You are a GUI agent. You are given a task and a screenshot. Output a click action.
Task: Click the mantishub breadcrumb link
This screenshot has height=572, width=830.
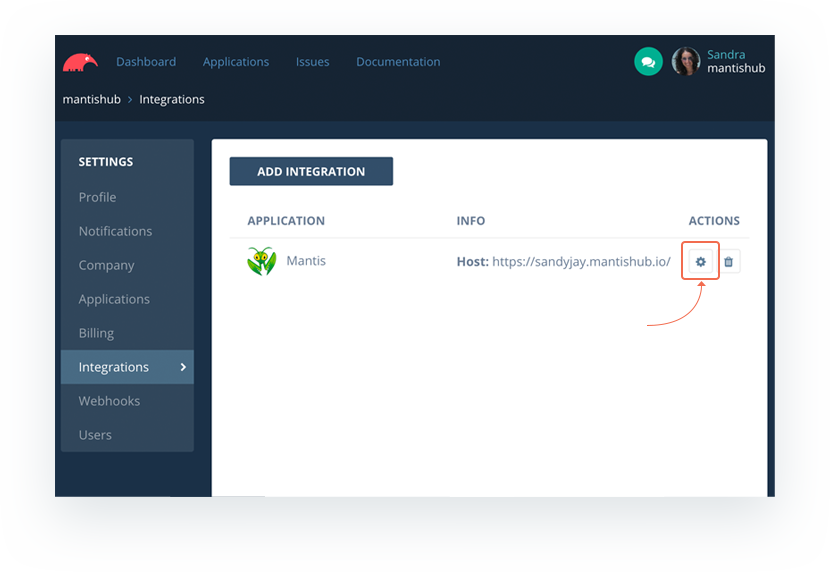(x=92, y=99)
